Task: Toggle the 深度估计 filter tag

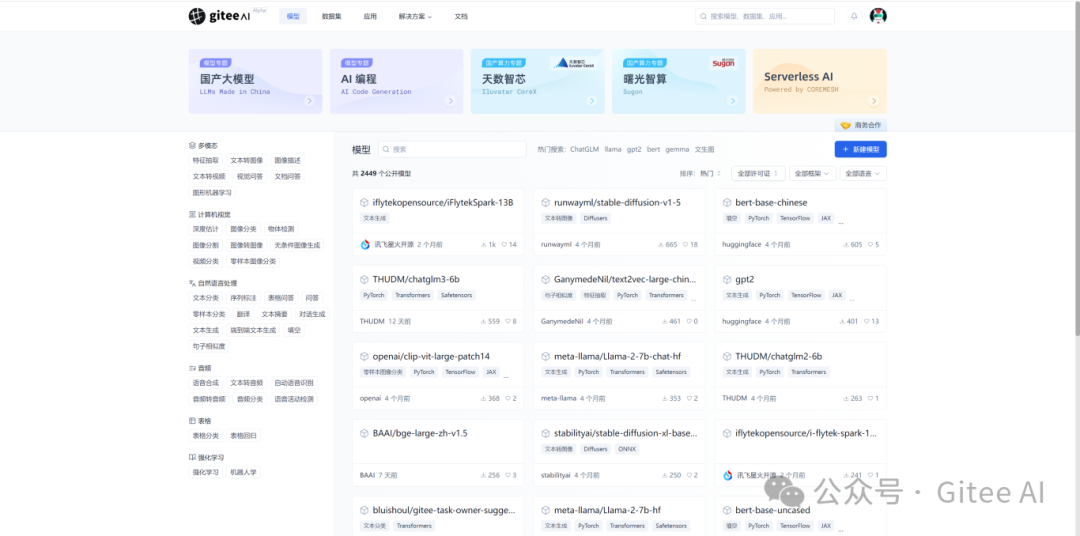Action: point(206,229)
